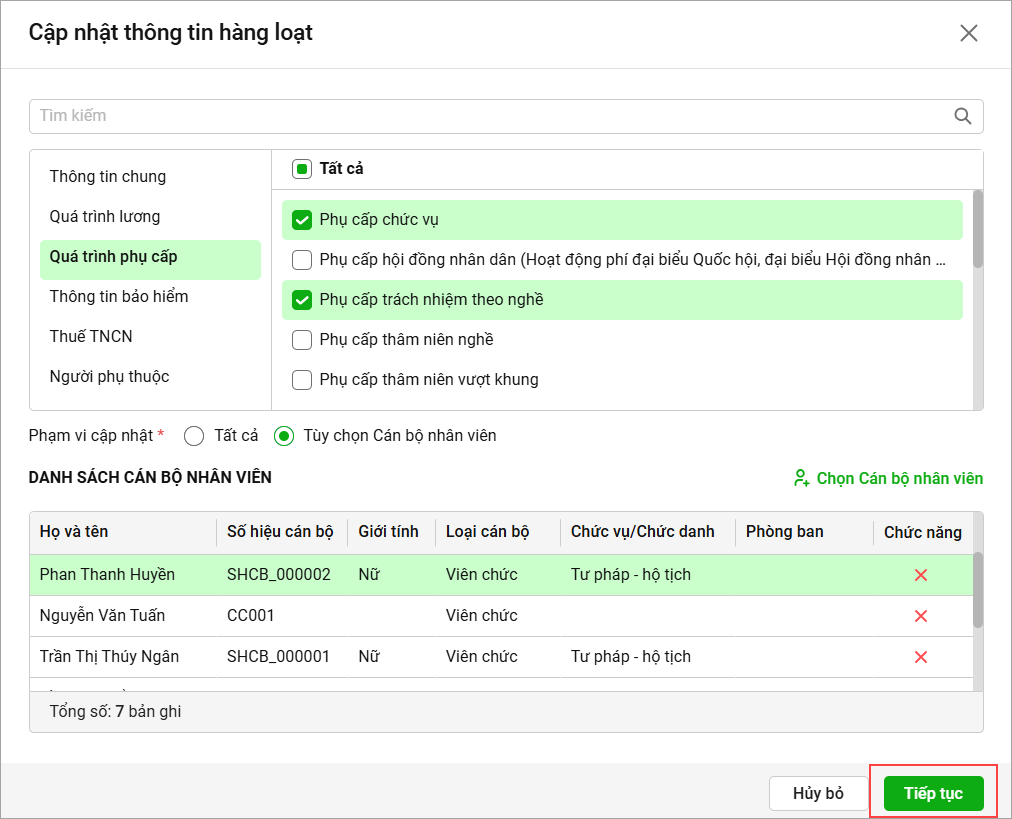Uncheck Phụ cấp chức vụ
1012x819 pixels.
tap(302, 220)
